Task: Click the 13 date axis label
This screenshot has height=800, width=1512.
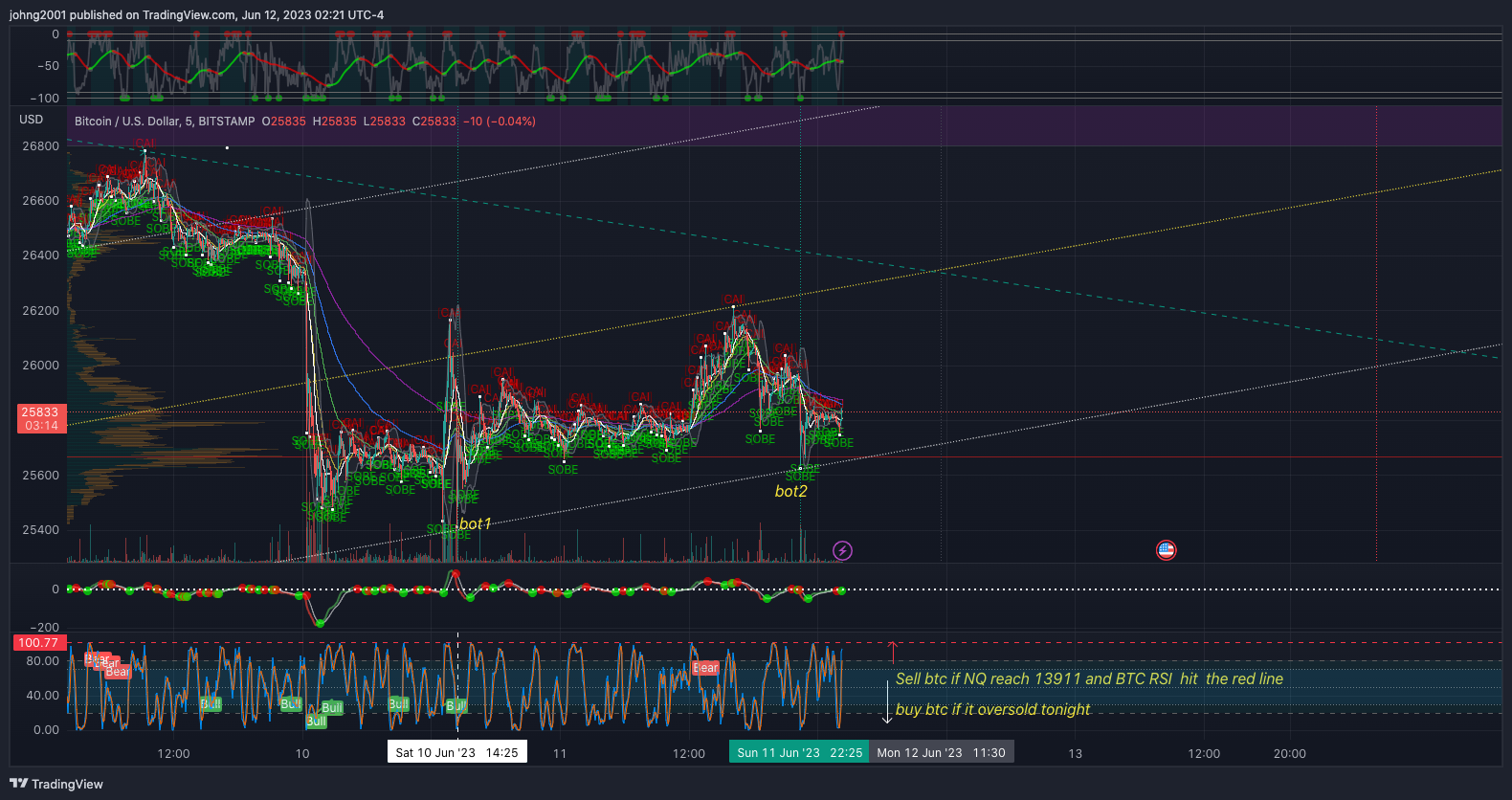Action: click(x=1076, y=753)
